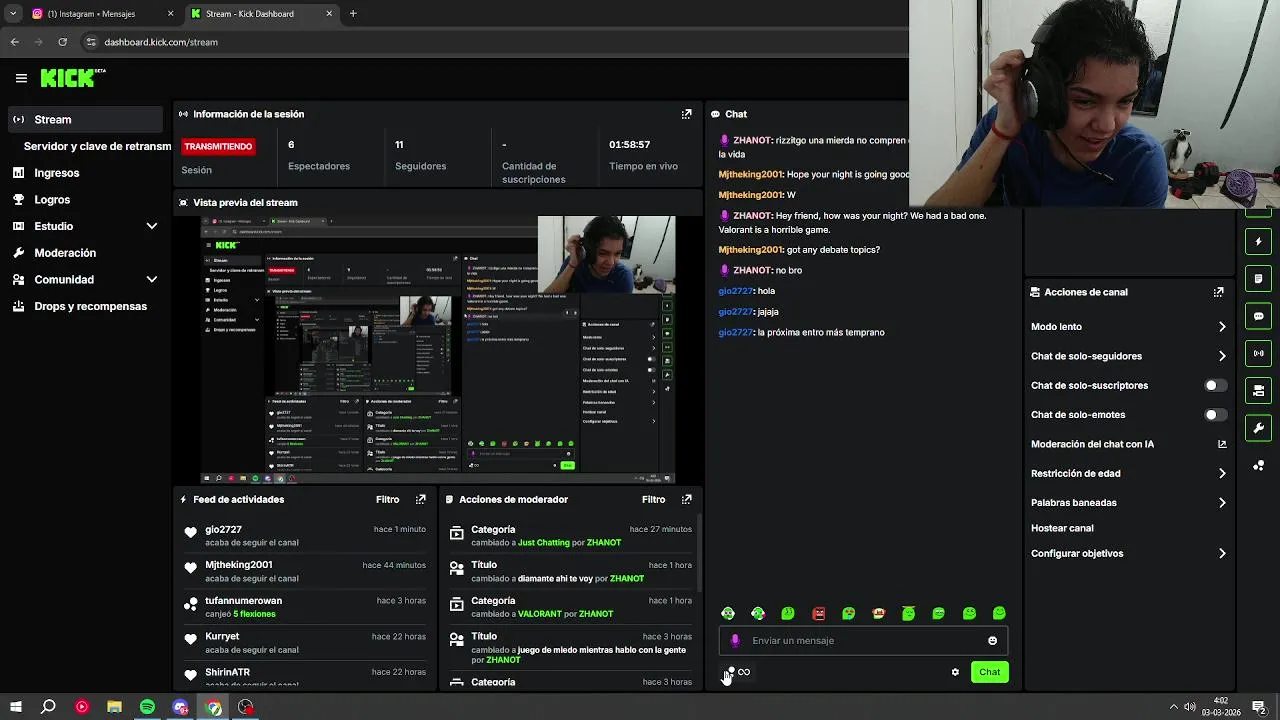This screenshot has height=720, width=1280.
Task: Toggle Chat de solo-suscriptores switch
Action: 1215,385
